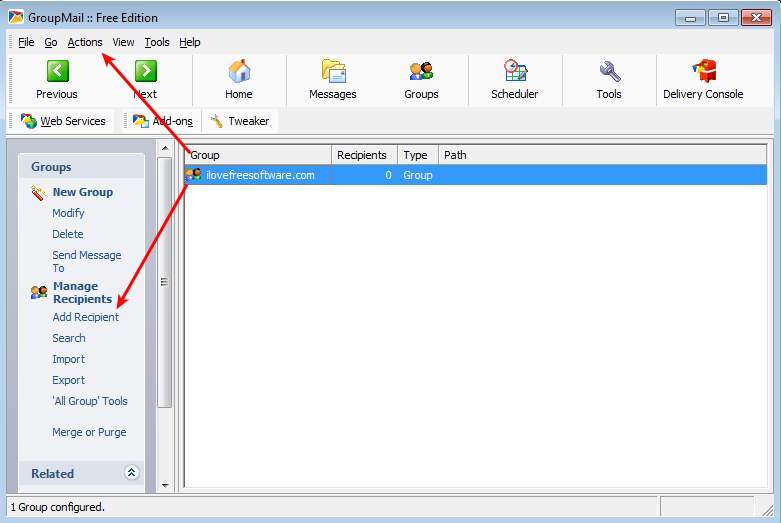
Task: Click the Groups panel header
Action: (82, 167)
